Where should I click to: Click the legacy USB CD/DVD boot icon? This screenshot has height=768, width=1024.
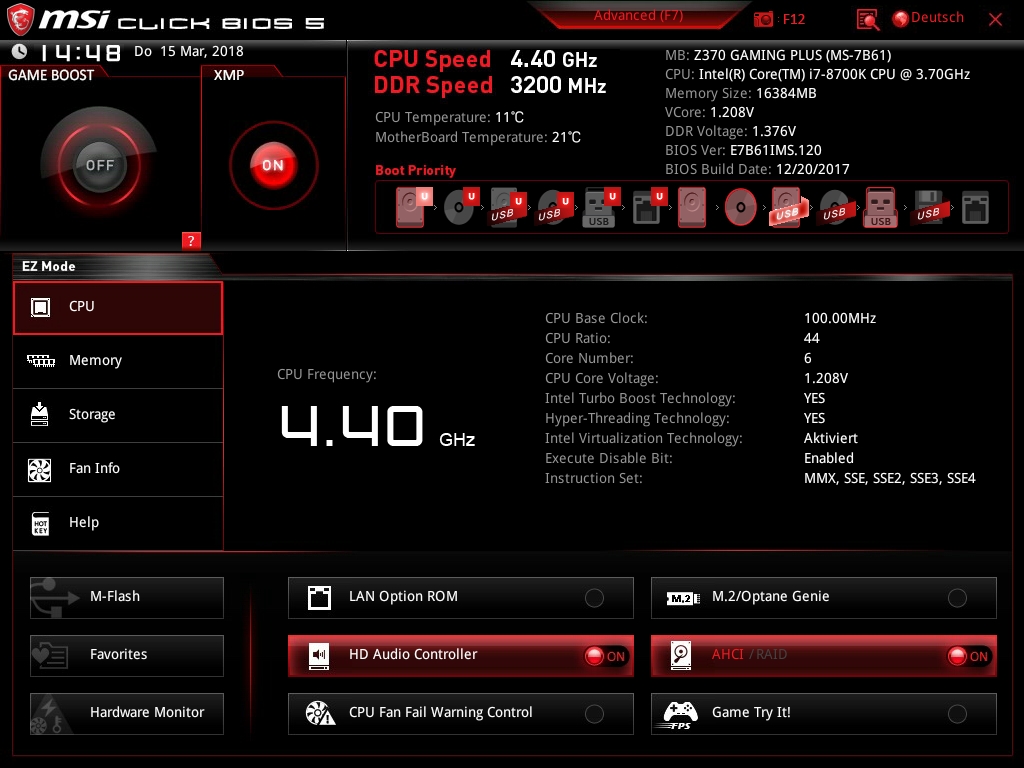point(835,207)
